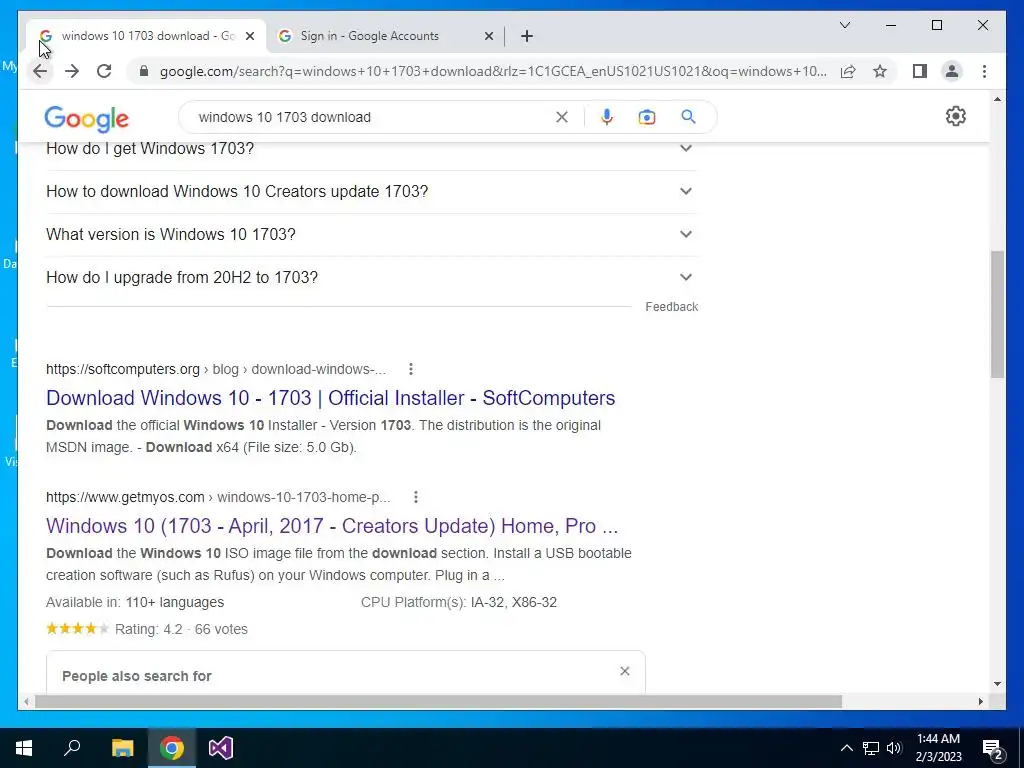The height and width of the screenshot is (768, 1024).
Task: Open File Explorer from the taskbar
Action: click(122, 748)
